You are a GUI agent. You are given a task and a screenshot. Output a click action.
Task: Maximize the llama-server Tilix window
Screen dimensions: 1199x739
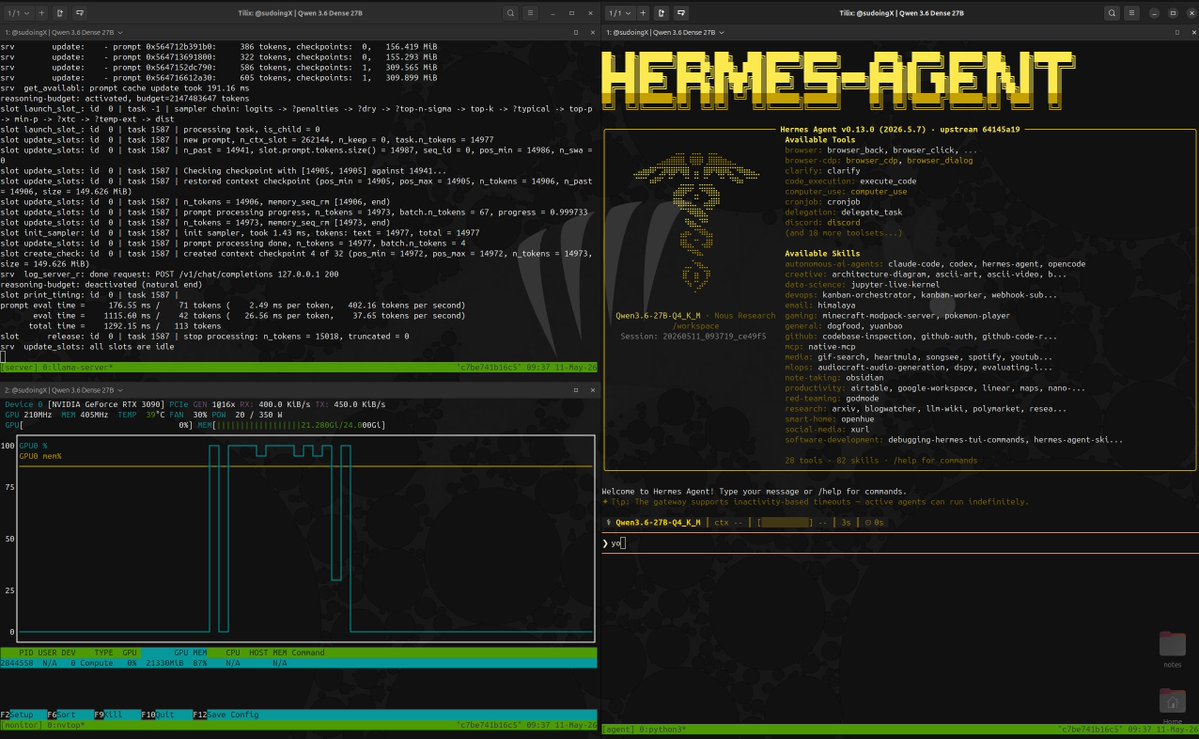(571, 13)
